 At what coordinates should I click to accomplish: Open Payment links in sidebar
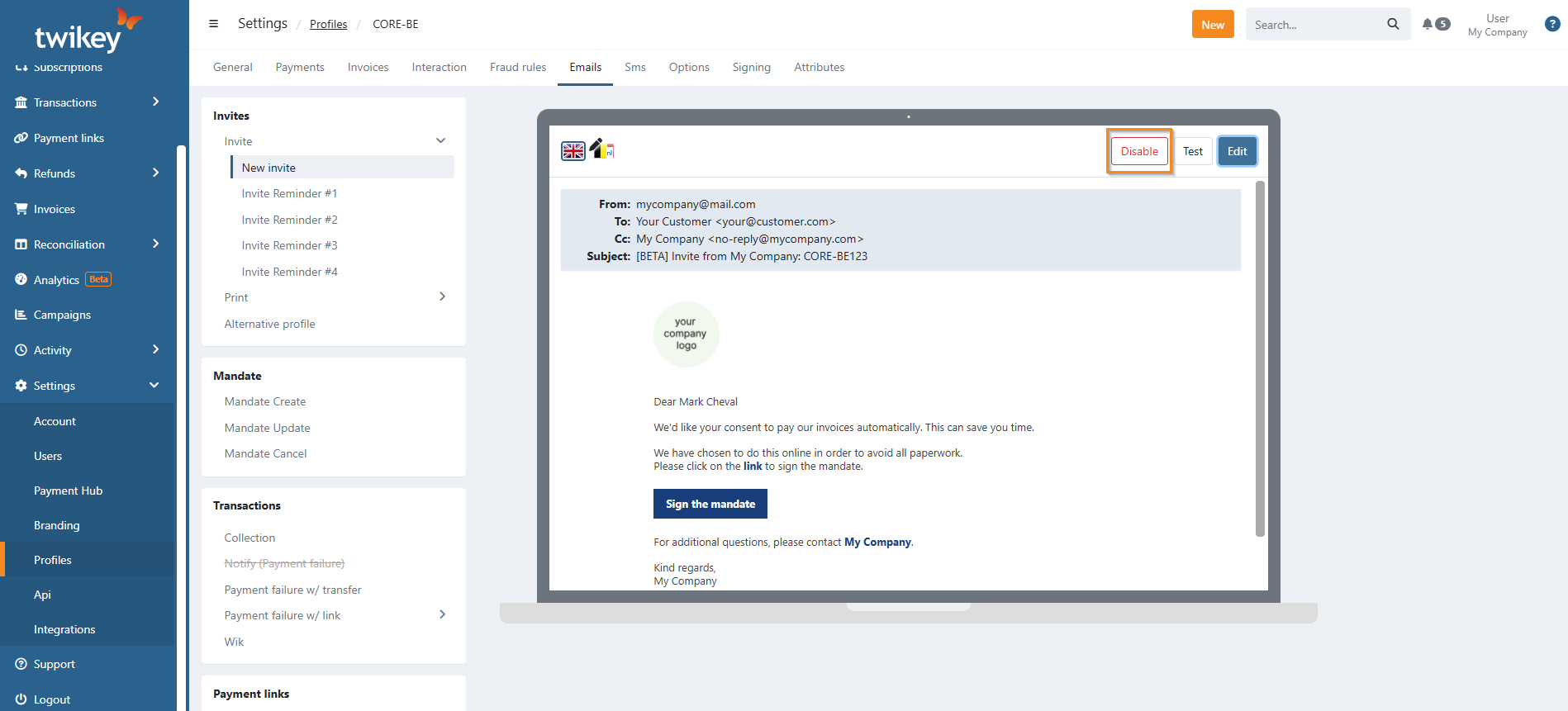tap(69, 138)
